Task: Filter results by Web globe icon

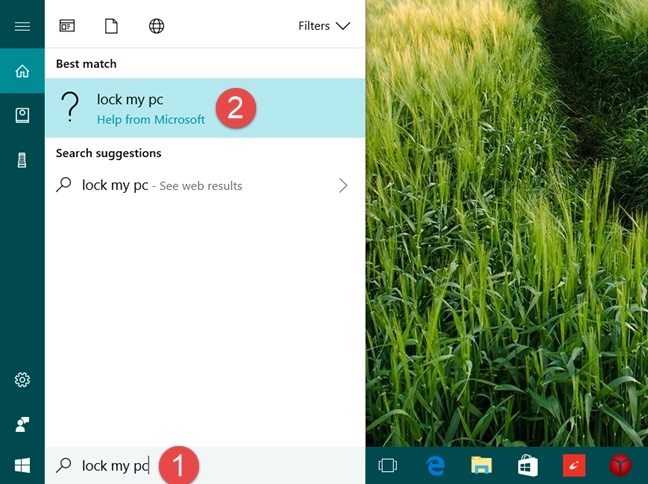Action: [156, 26]
